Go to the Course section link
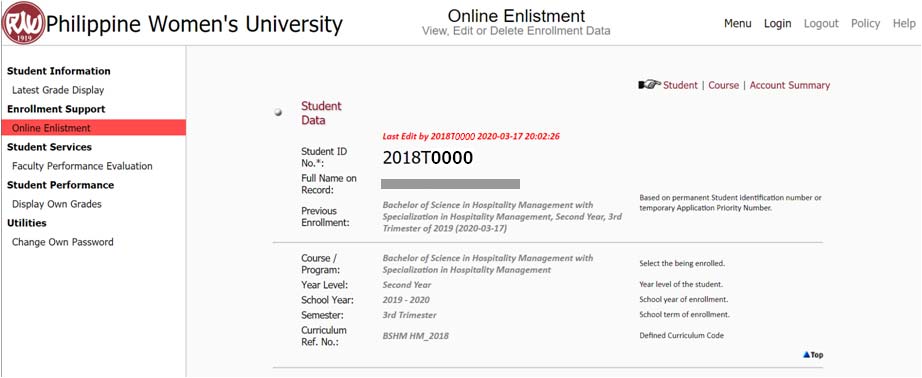This screenshot has width=922, height=378. coord(723,85)
